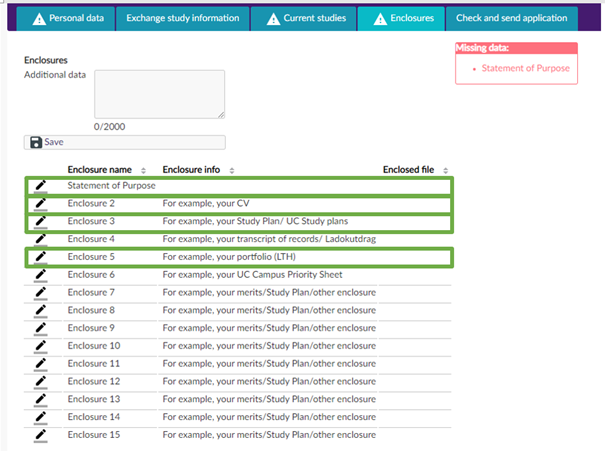Sort the table by Enclosure name
Screen dimensions: 605x451
(143, 170)
